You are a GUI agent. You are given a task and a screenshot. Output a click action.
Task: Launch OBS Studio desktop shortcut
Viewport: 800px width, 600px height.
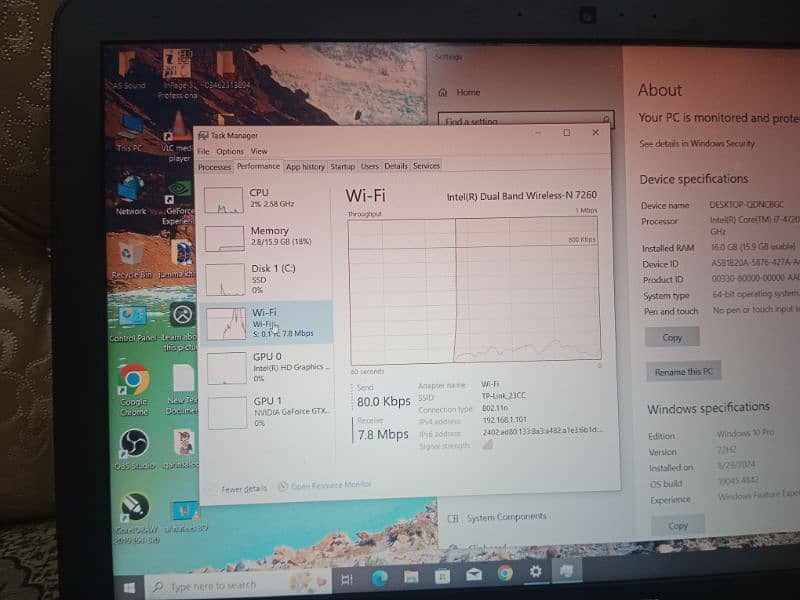134,449
